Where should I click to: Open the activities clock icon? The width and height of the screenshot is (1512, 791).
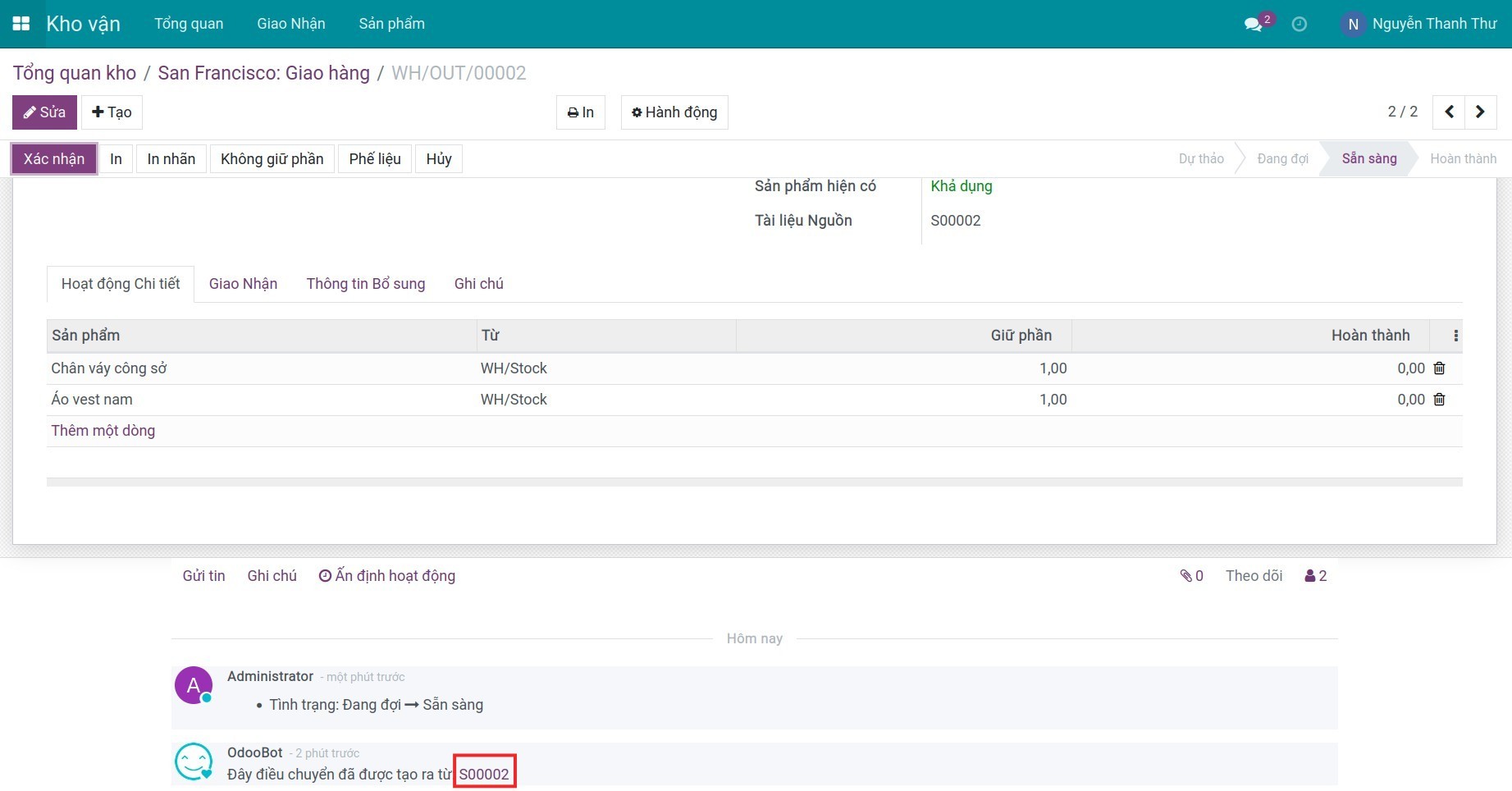pos(1300,25)
